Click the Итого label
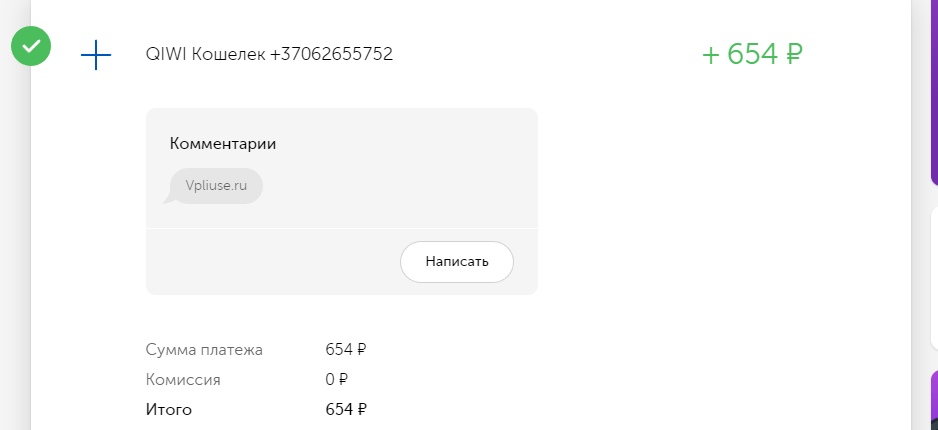 coord(169,410)
